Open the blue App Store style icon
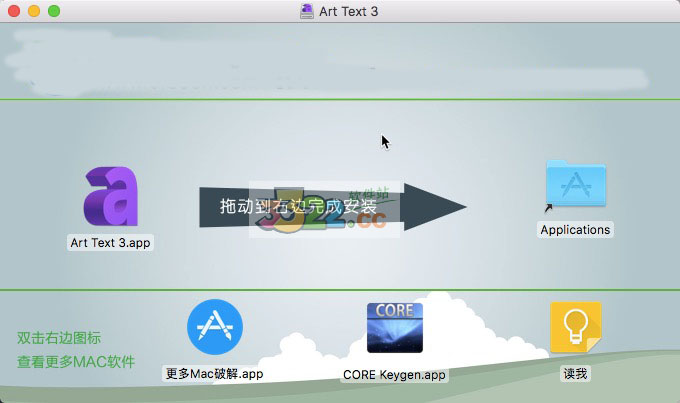The height and width of the screenshot is (403, 680). click(x=215, y=327)
